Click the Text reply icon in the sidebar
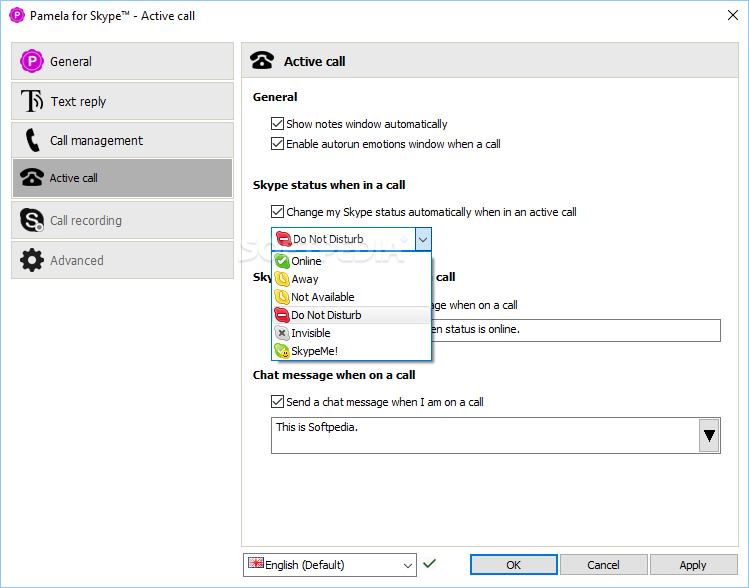The height and width of the screenshot is (588, 749). [x=32, y=101]
